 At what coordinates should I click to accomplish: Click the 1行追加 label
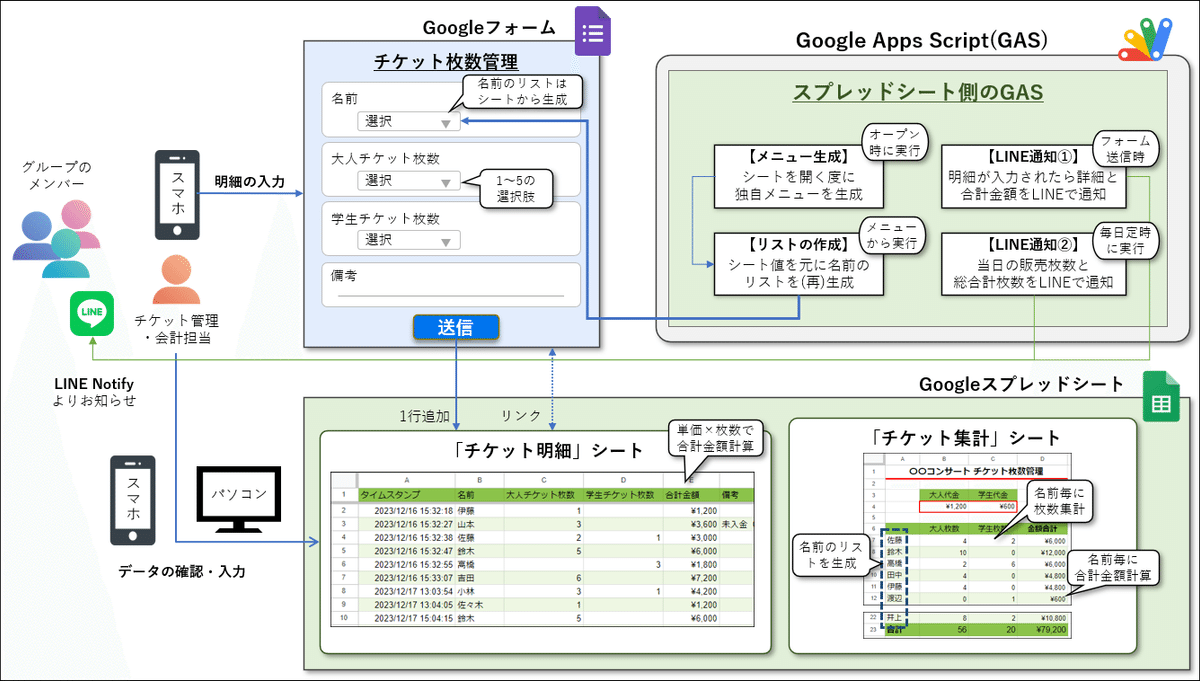pos(426,415)
